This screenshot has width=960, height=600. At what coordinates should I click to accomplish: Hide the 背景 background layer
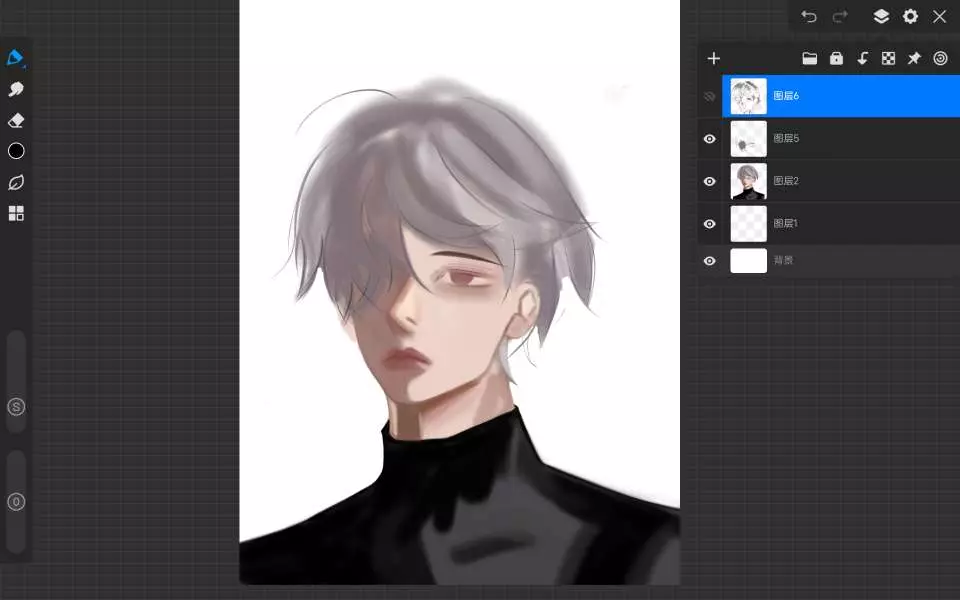[x=710, y=261]
